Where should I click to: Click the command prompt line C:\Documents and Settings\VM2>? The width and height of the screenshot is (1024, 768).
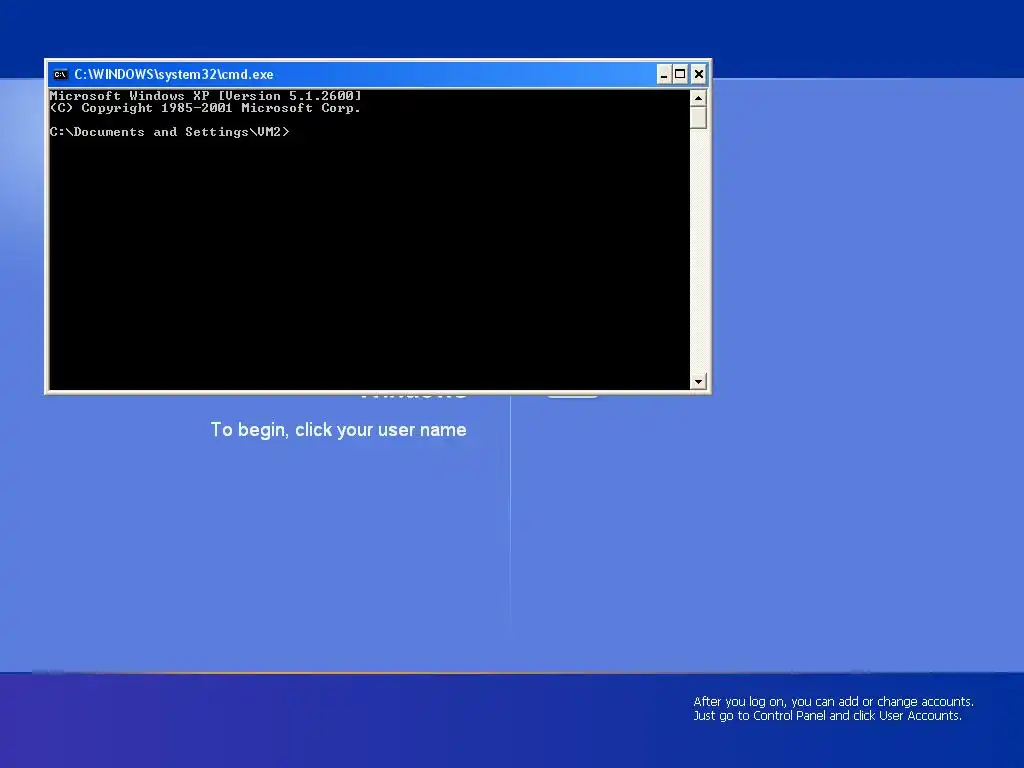click(x=169, y=132)
